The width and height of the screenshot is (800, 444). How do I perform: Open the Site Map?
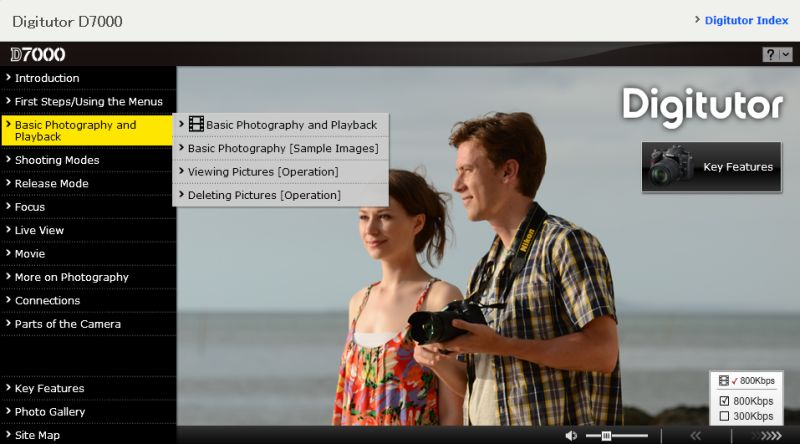click(37, 435)
